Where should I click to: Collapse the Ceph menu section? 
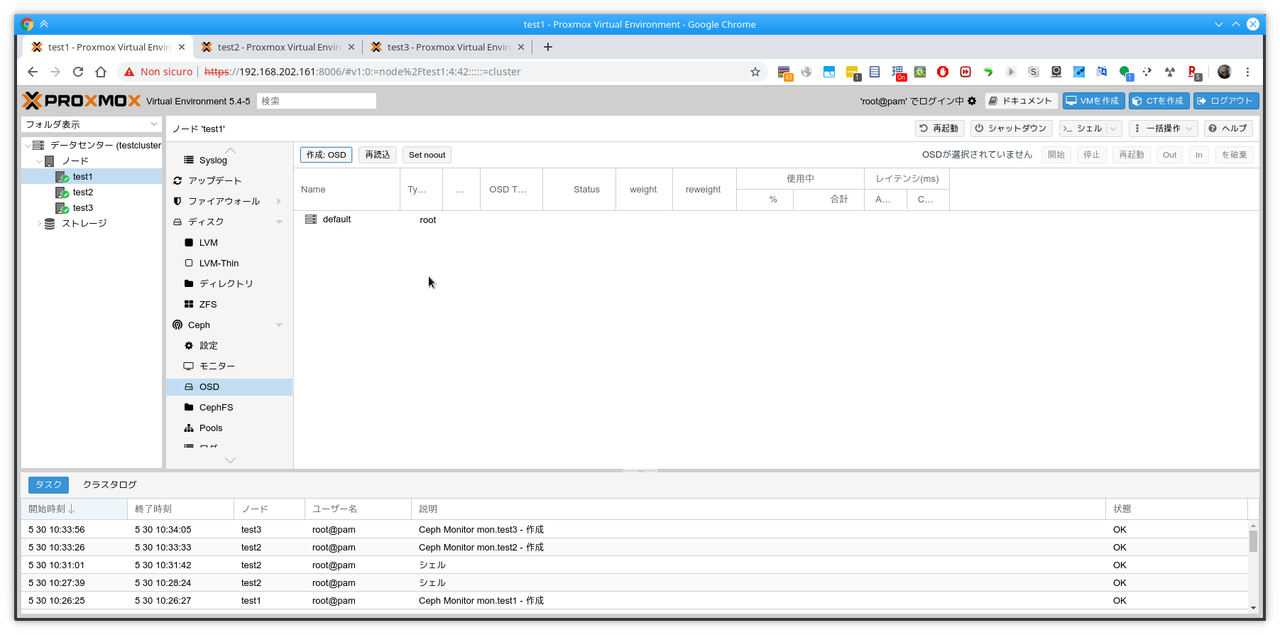click(x=279, y=325)
